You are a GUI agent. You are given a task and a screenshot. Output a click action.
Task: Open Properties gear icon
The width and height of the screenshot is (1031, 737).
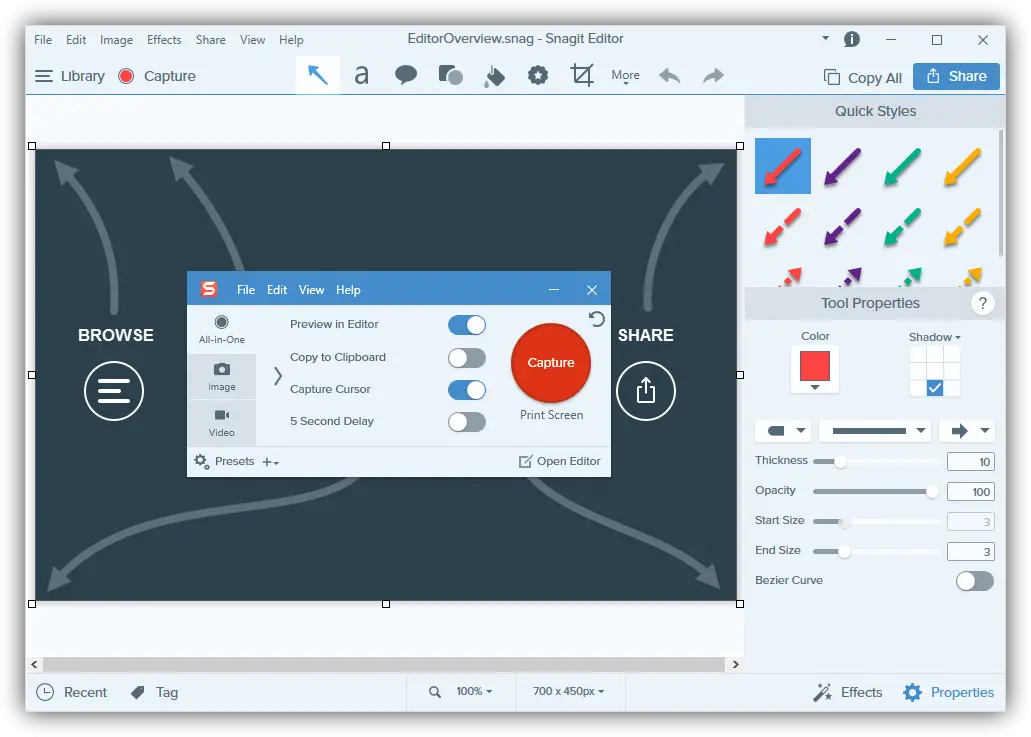click(912, 692)
